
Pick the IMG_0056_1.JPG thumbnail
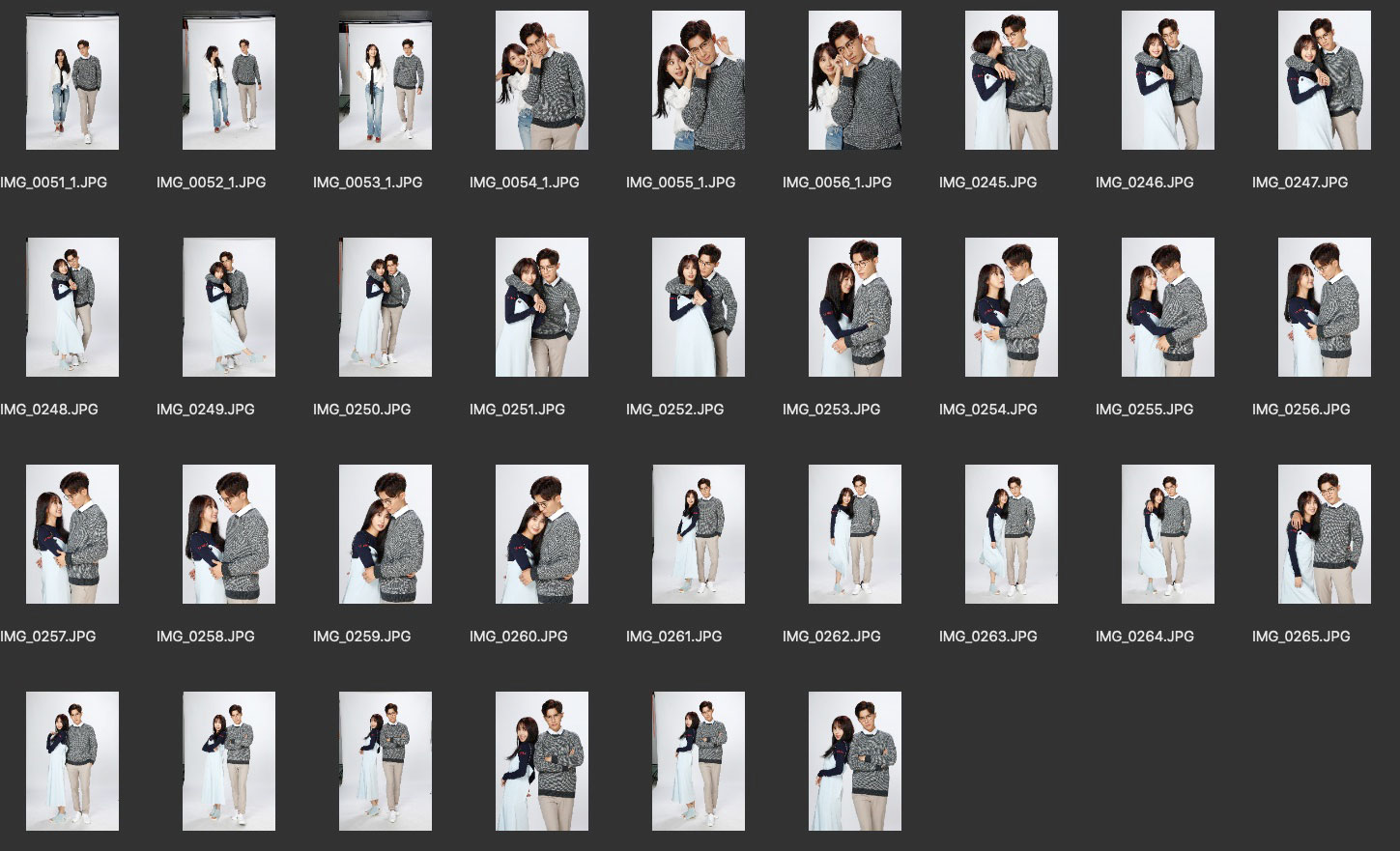tap(855, 81)
